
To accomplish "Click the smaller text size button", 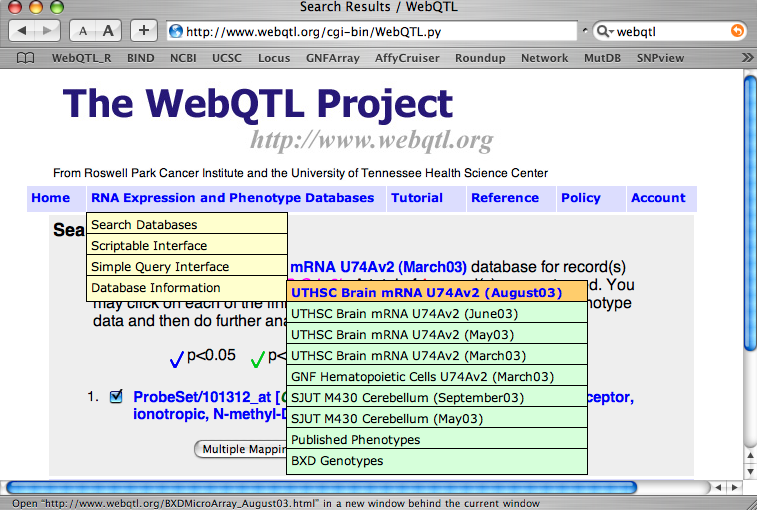I will click(85, 31).
